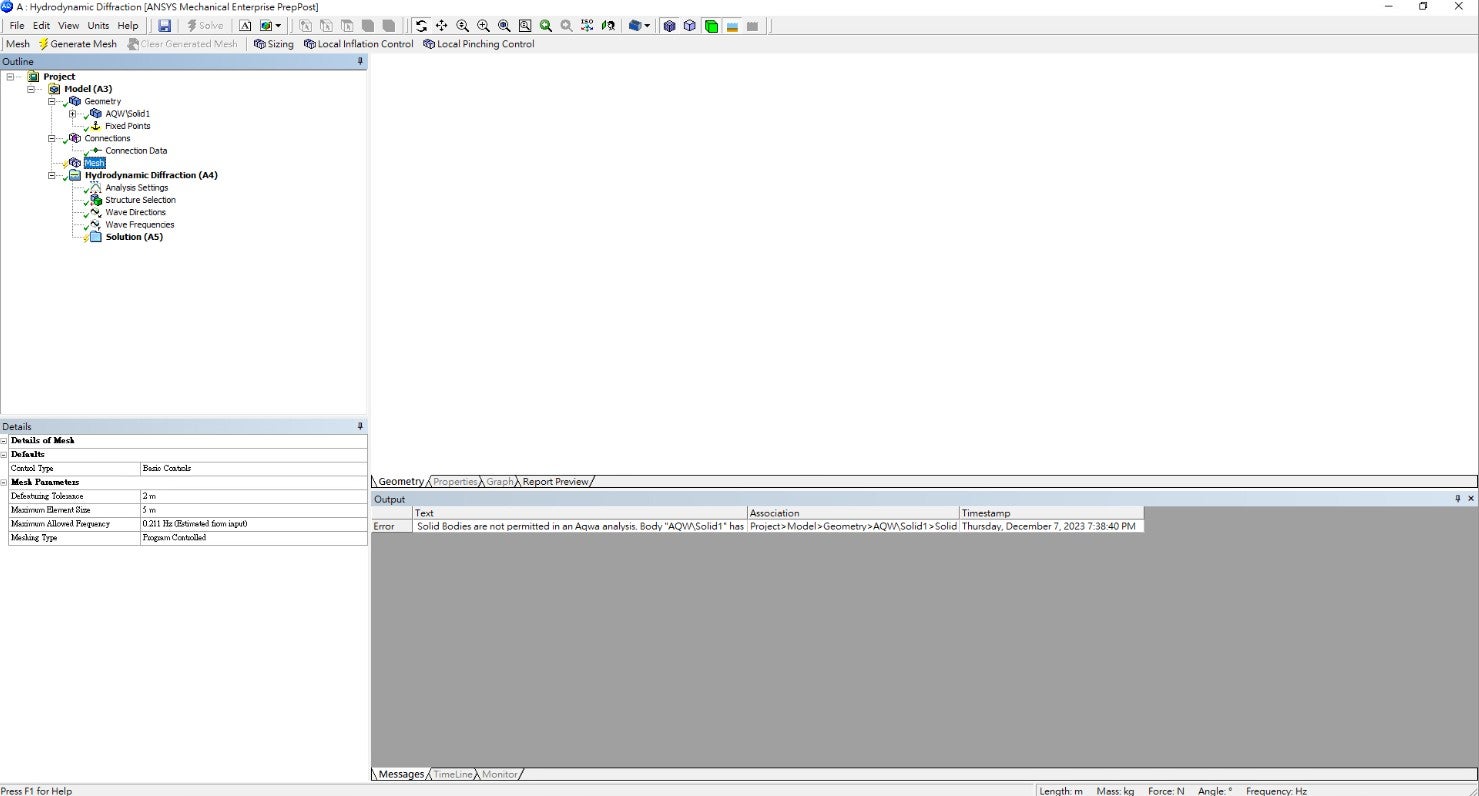
Task: Add a Sizing mesh control
Action: click(274, 44)
